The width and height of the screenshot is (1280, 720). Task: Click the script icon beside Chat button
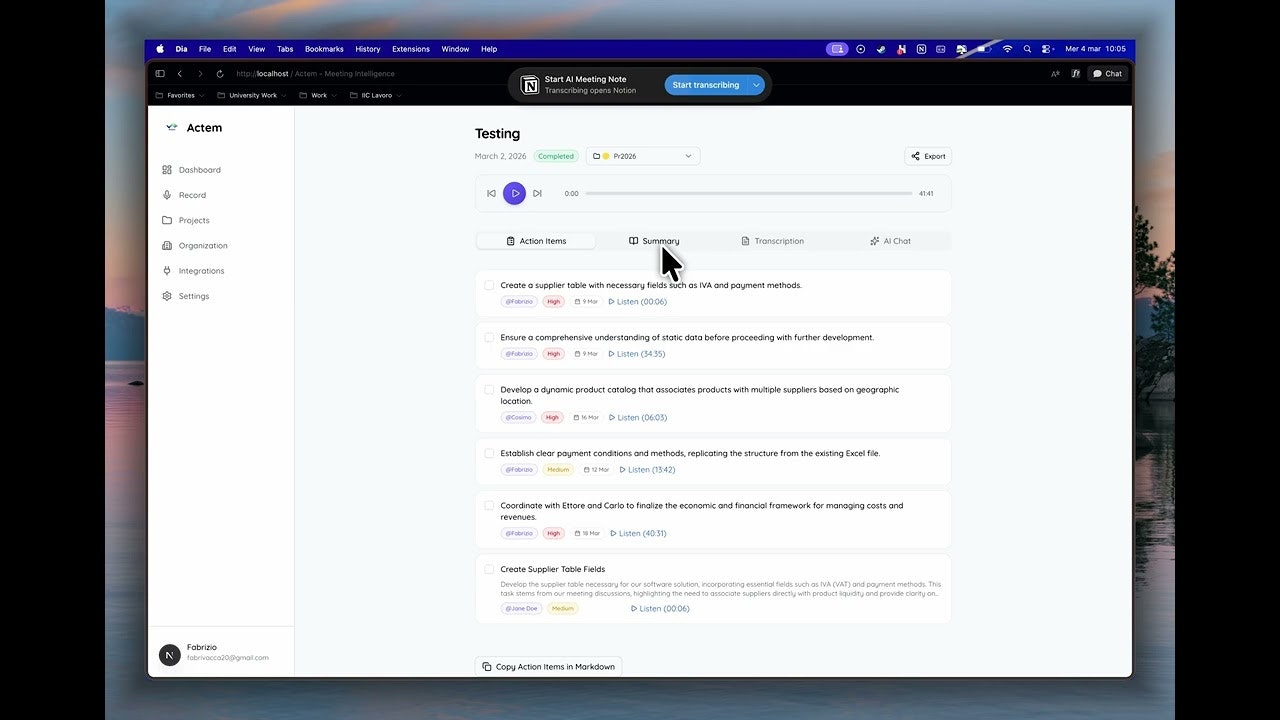(1075, 73)
